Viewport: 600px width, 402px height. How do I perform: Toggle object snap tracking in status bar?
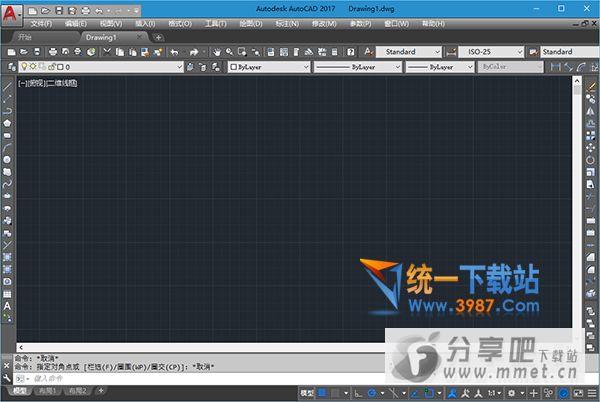(x=415, y=393)
